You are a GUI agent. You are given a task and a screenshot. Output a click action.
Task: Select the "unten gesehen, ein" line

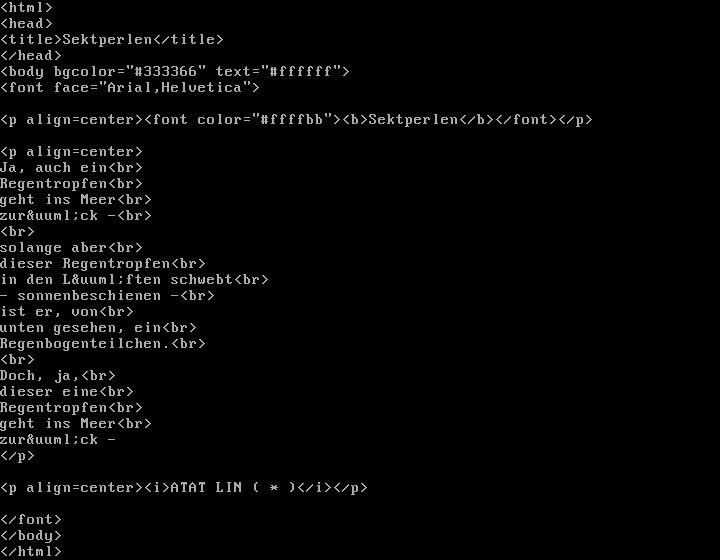(x=98, y=328)
